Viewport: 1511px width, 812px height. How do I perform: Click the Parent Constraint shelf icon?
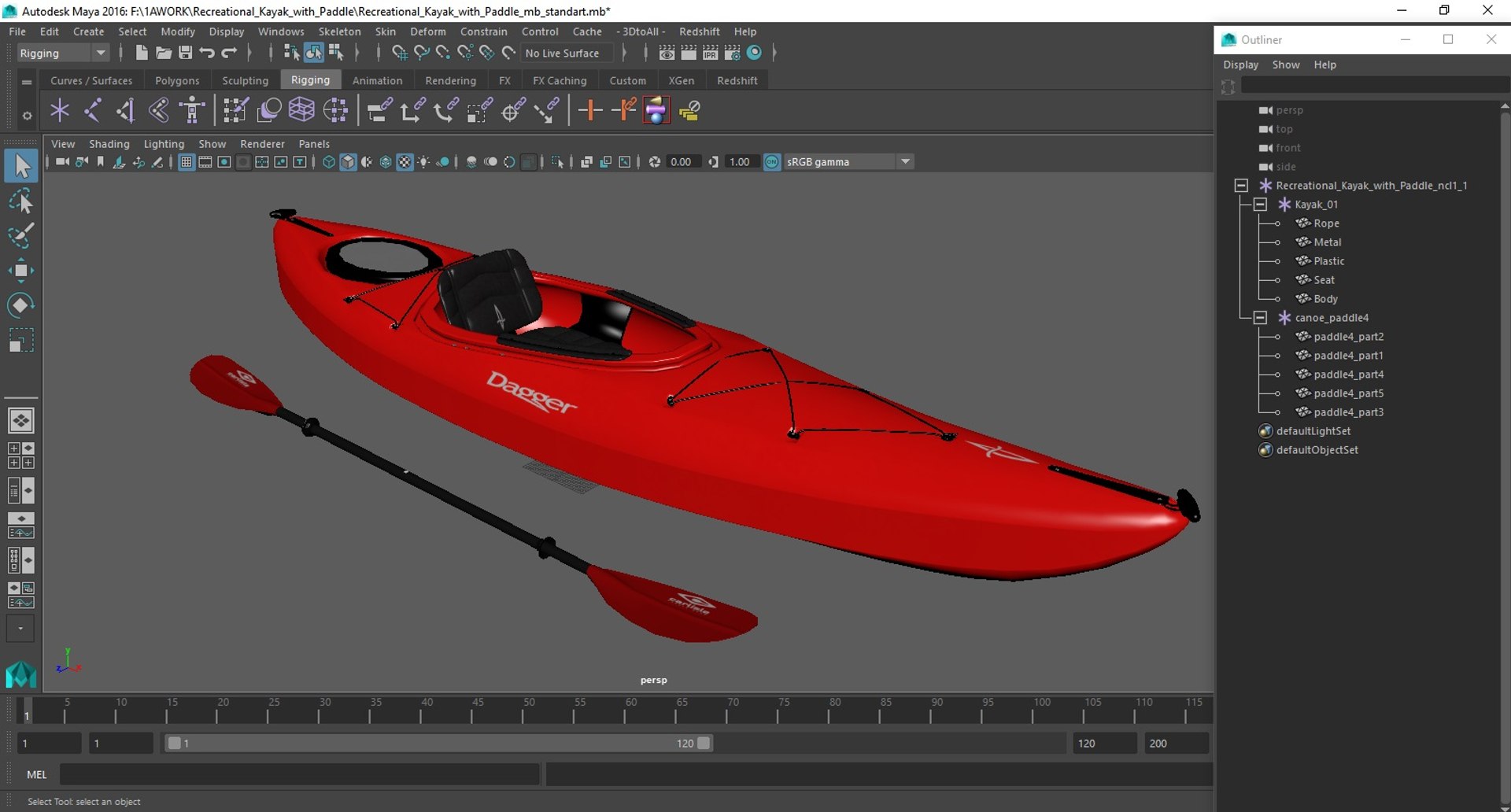379,110
